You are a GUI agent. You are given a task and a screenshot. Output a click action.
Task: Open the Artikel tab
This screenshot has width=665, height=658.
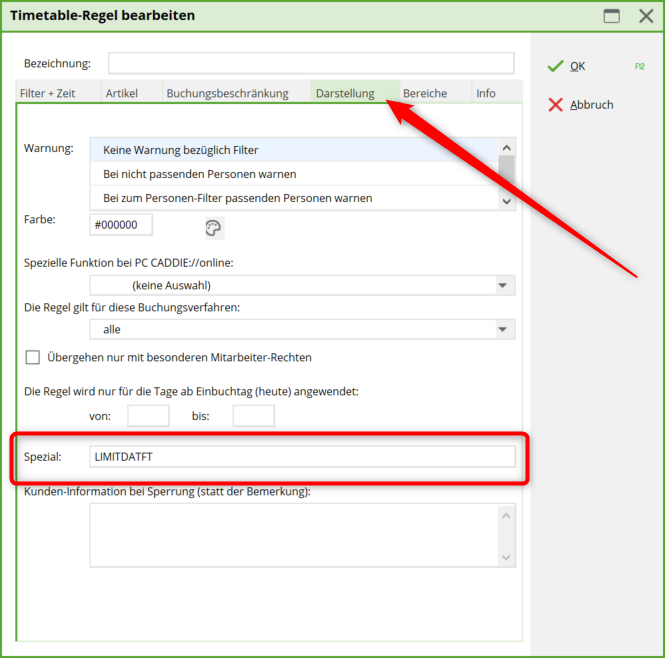tap(122, 93)
